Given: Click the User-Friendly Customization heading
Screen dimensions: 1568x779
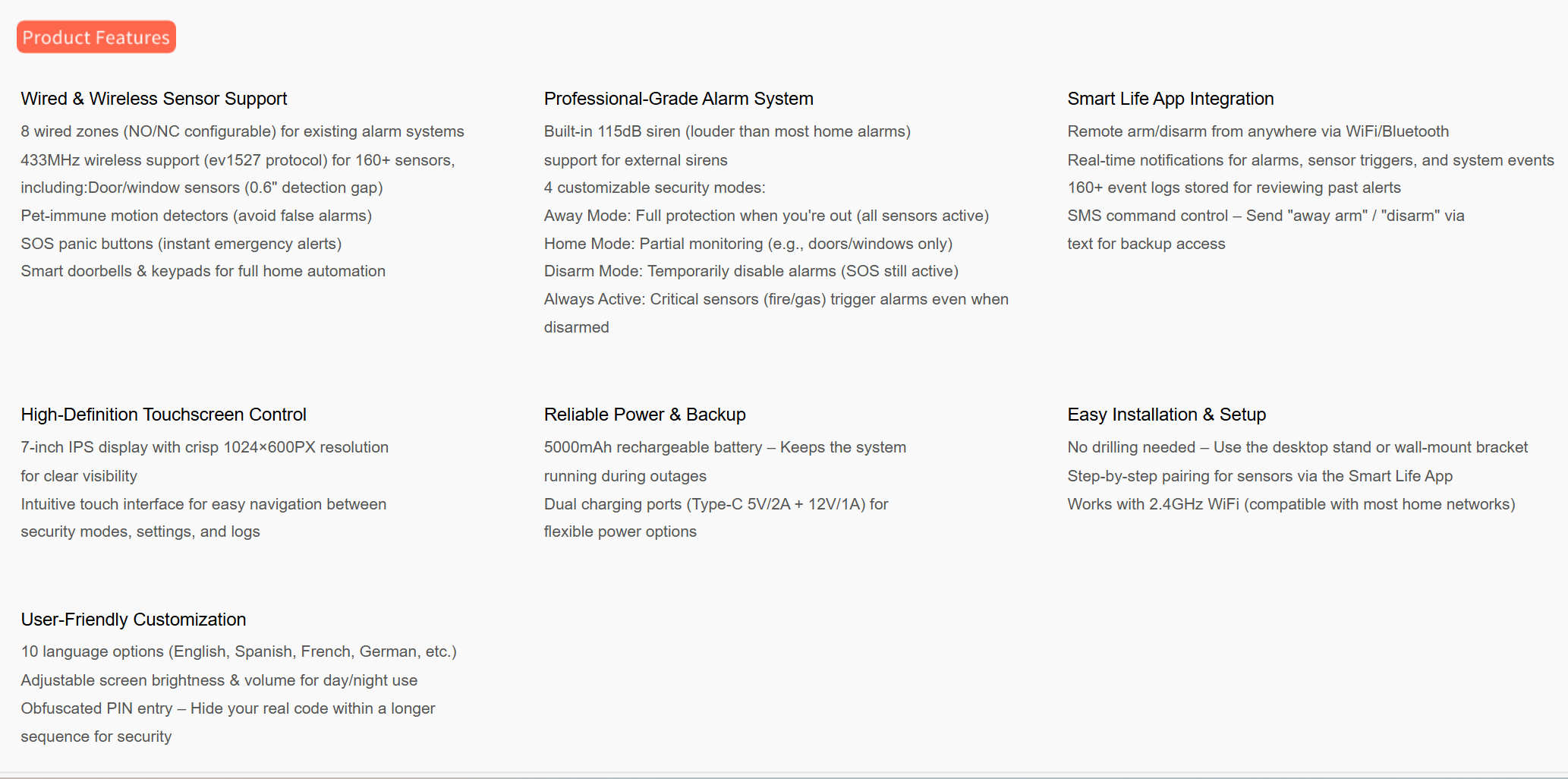Looking at the screenshot, I should (x=134, y=620).
